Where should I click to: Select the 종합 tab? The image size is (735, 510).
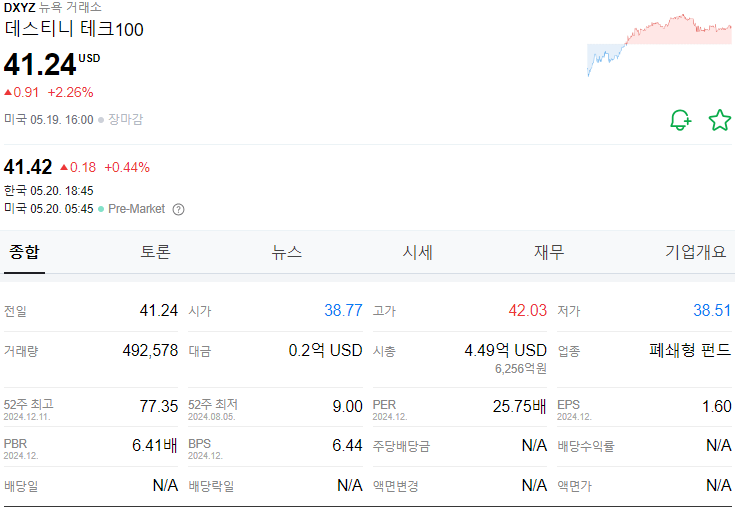24,252
